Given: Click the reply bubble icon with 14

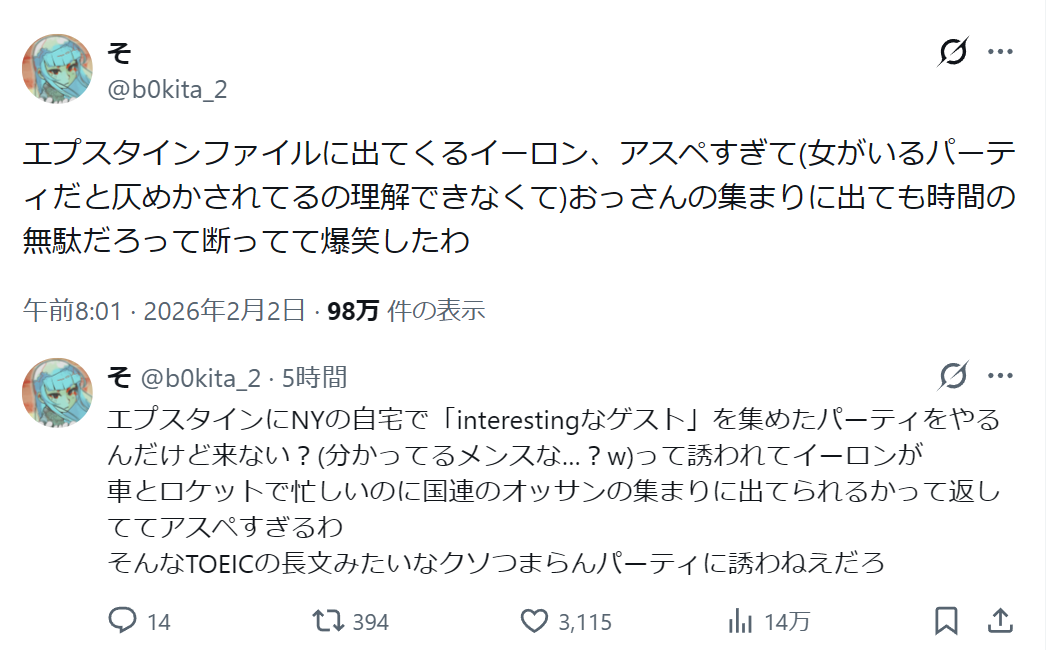Looking at the screenshot, I should 123,621.
